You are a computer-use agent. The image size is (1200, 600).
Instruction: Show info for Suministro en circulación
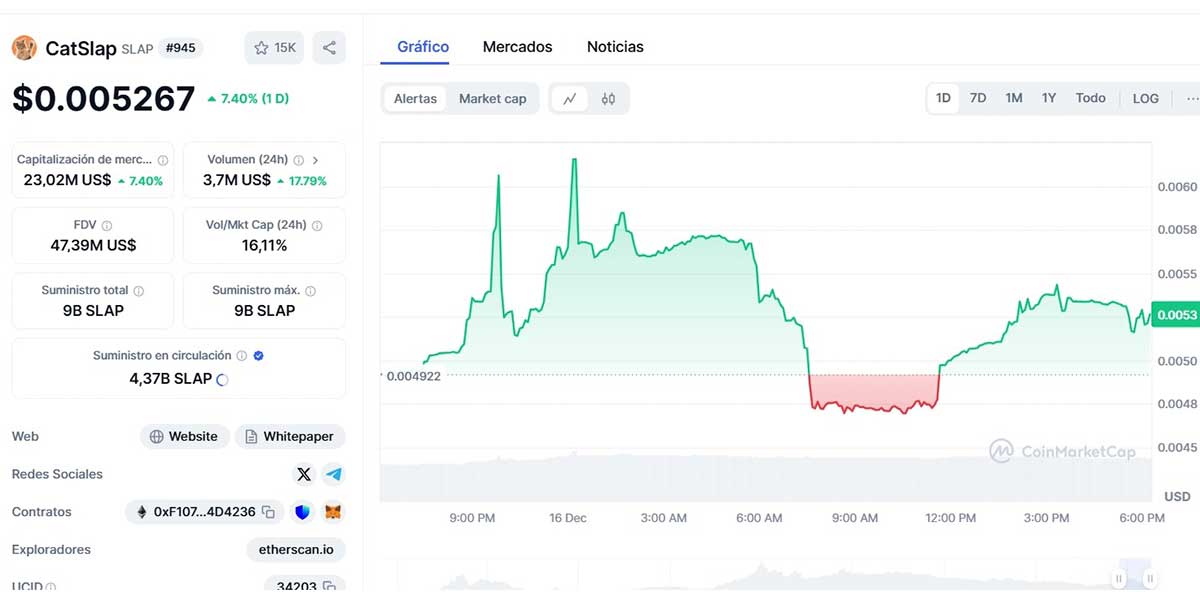click(242, 356)
